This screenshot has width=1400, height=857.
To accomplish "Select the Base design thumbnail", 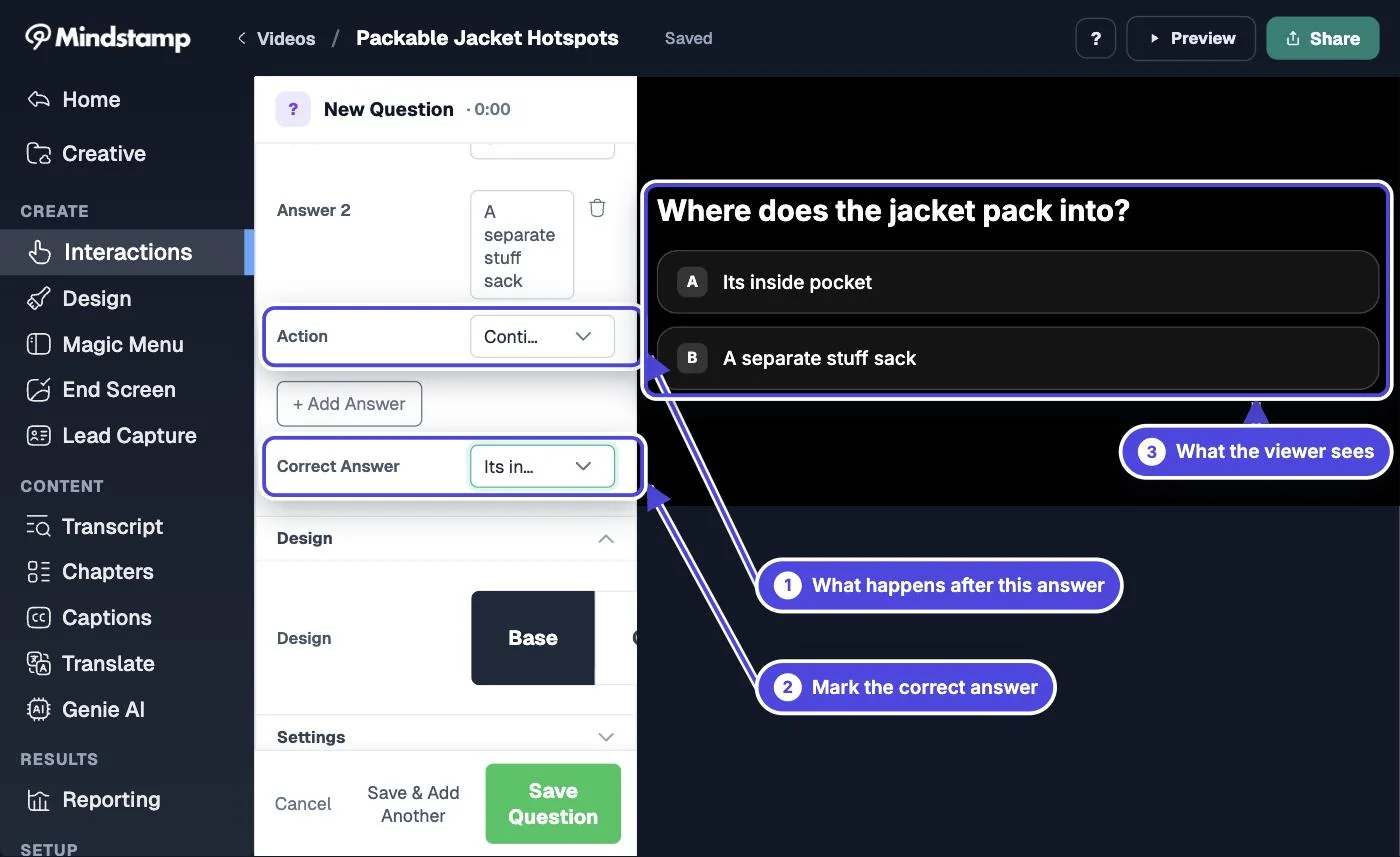I will (533, 638).
